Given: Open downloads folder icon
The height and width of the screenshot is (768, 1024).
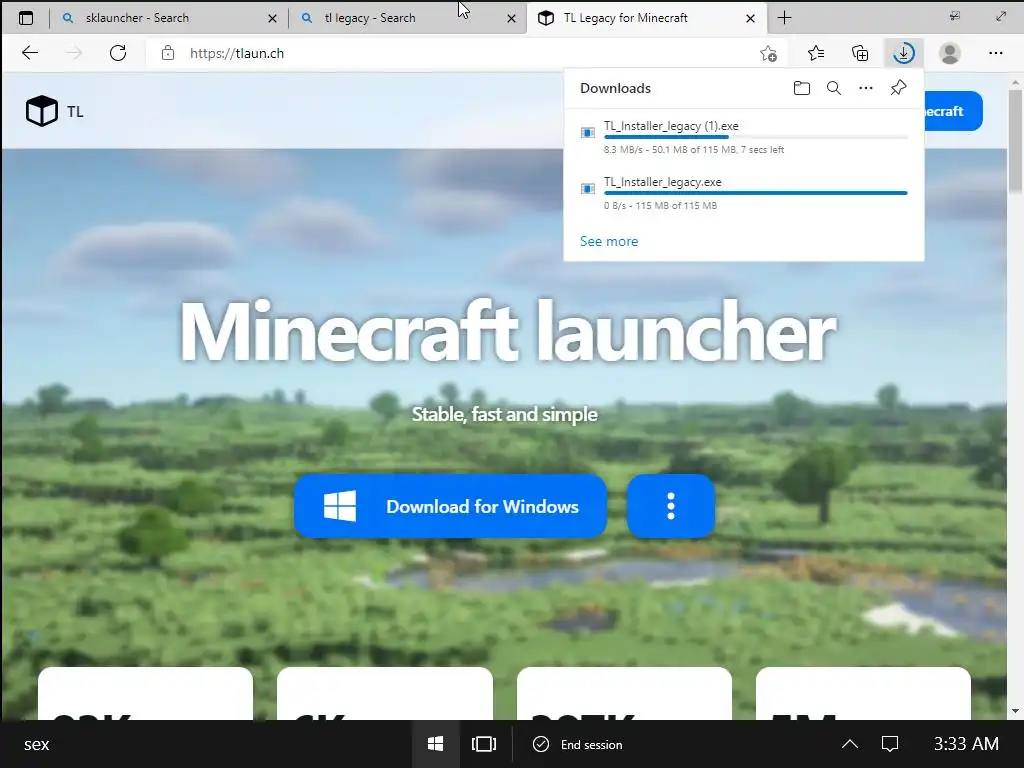Looking at the screenshot, I should pyautogui.click(x=801, y=88).
